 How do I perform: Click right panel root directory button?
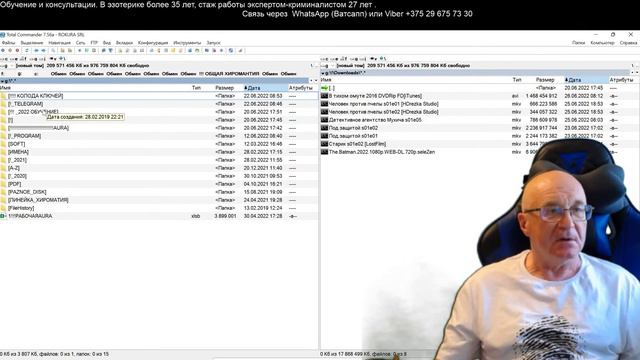point(633,66)
